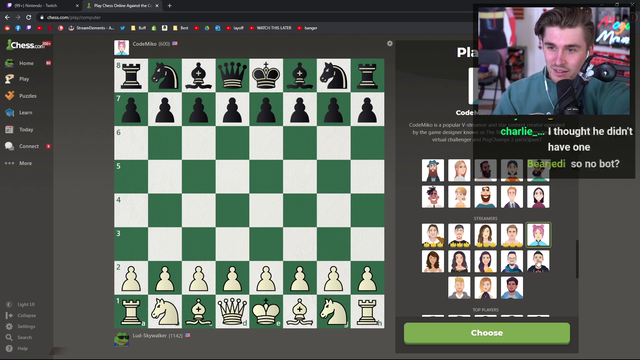Select streamer man in black with red emblem
This screenshot has height=360, width=640.
tap(538, 261)
